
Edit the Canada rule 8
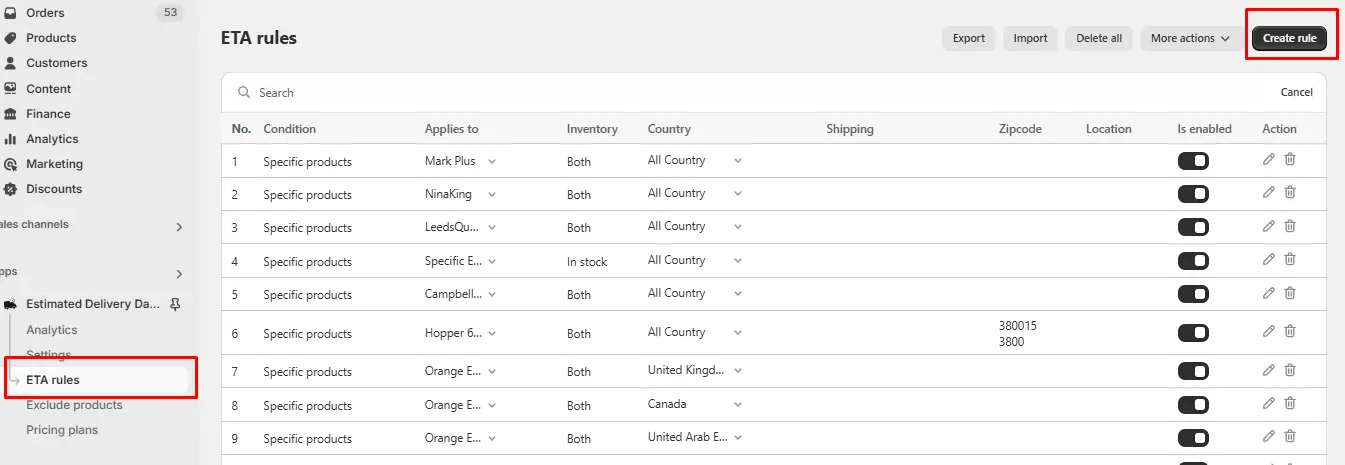click(x=1269, y=403)
